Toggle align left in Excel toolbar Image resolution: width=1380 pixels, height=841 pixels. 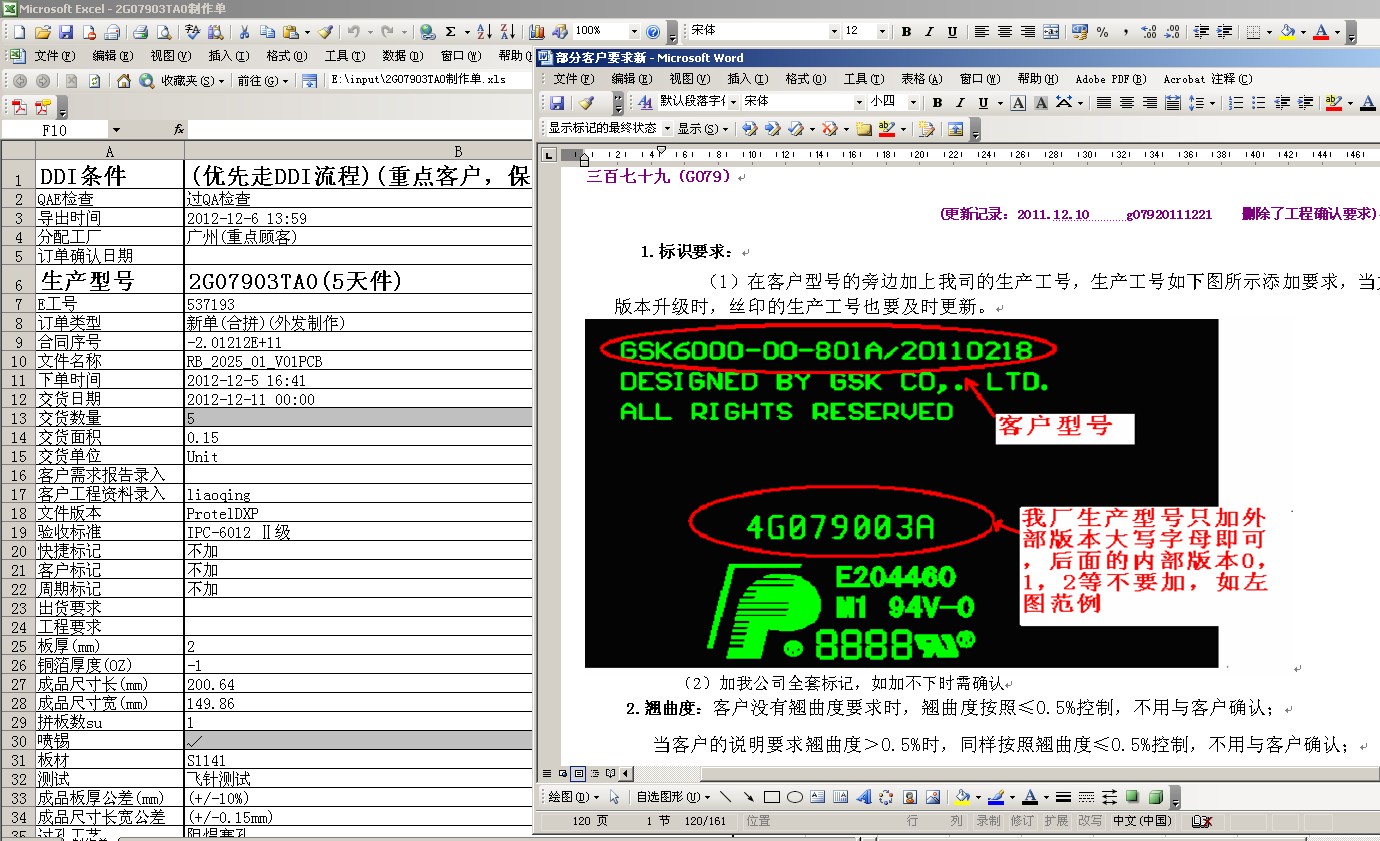coord(981,31)
